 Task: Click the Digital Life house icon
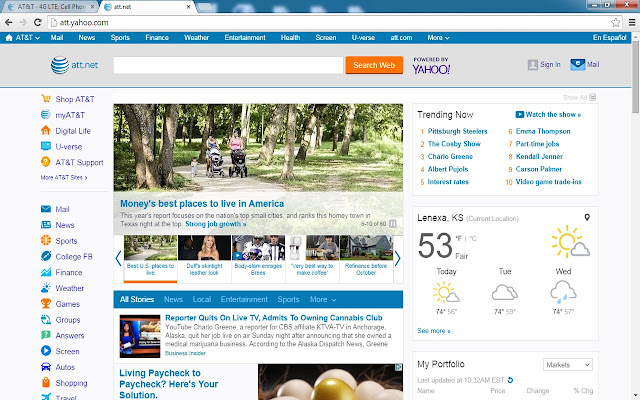click(46, 131)
